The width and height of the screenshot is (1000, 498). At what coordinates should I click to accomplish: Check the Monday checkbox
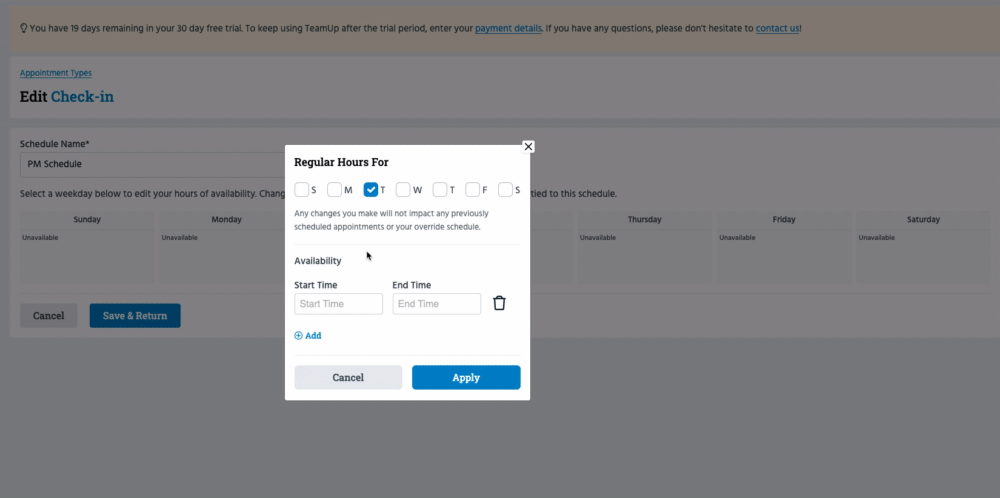click(335, 190)
